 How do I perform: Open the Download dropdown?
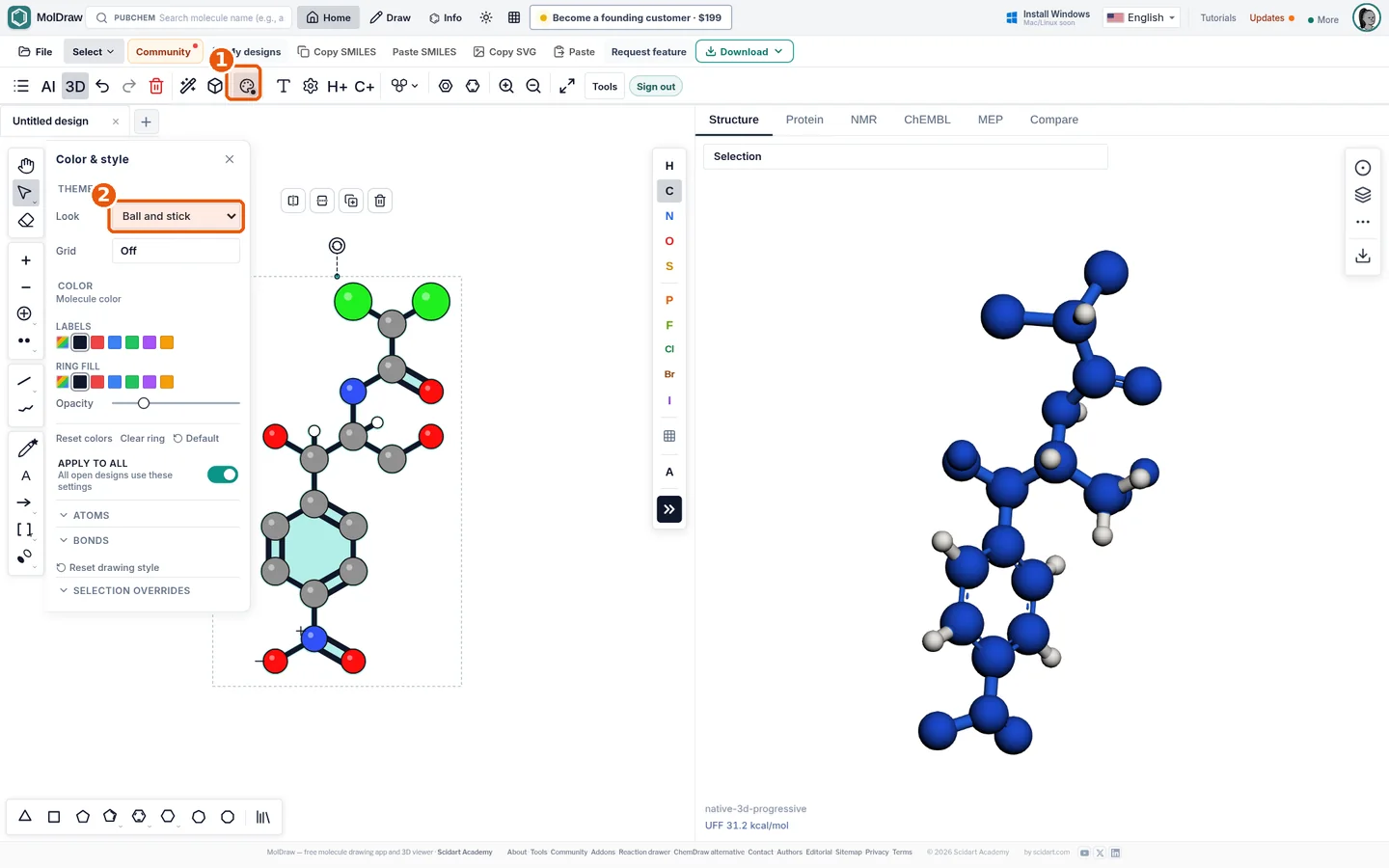coord(745,51)
